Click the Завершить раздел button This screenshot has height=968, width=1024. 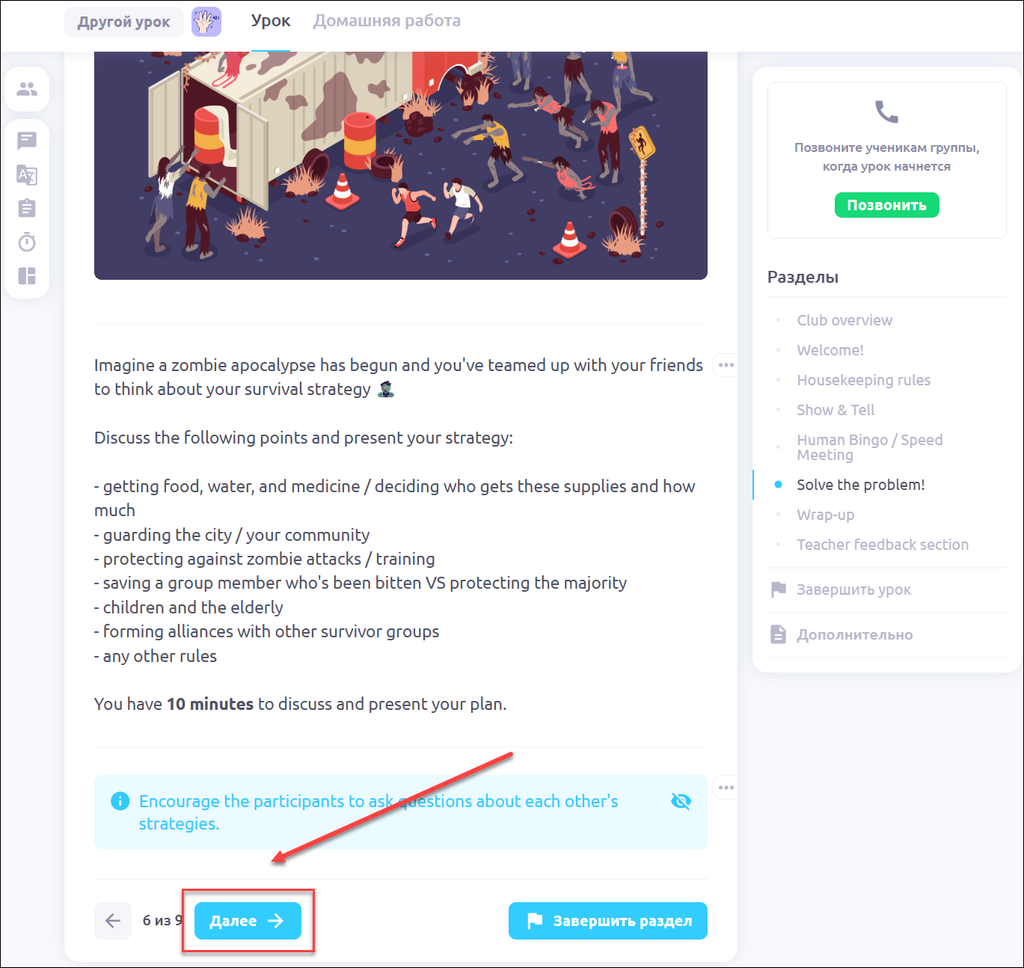point(608,921)
